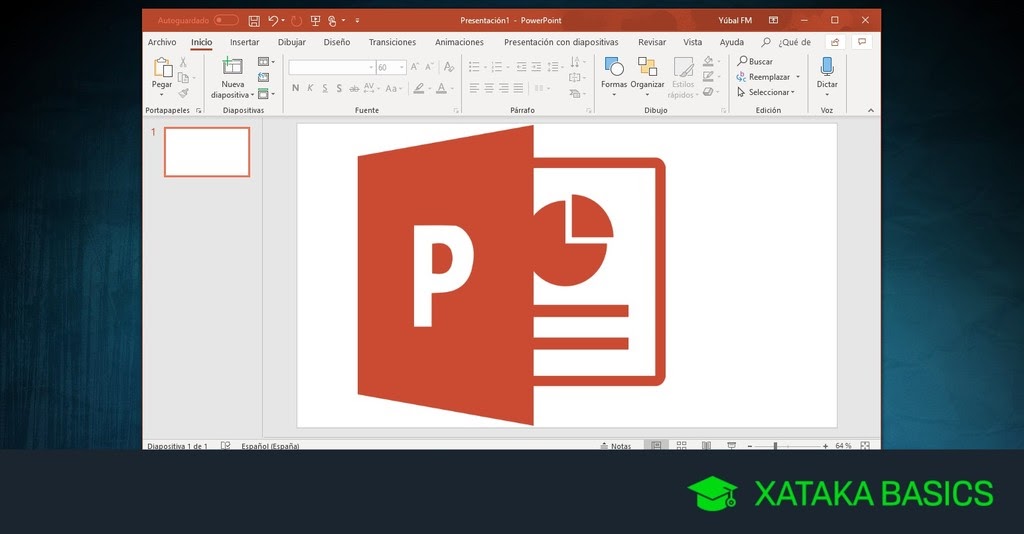Open the Seleccionar dropdown
The height and width of the screenshot is (534, 1024).
(x=766, y=93)
